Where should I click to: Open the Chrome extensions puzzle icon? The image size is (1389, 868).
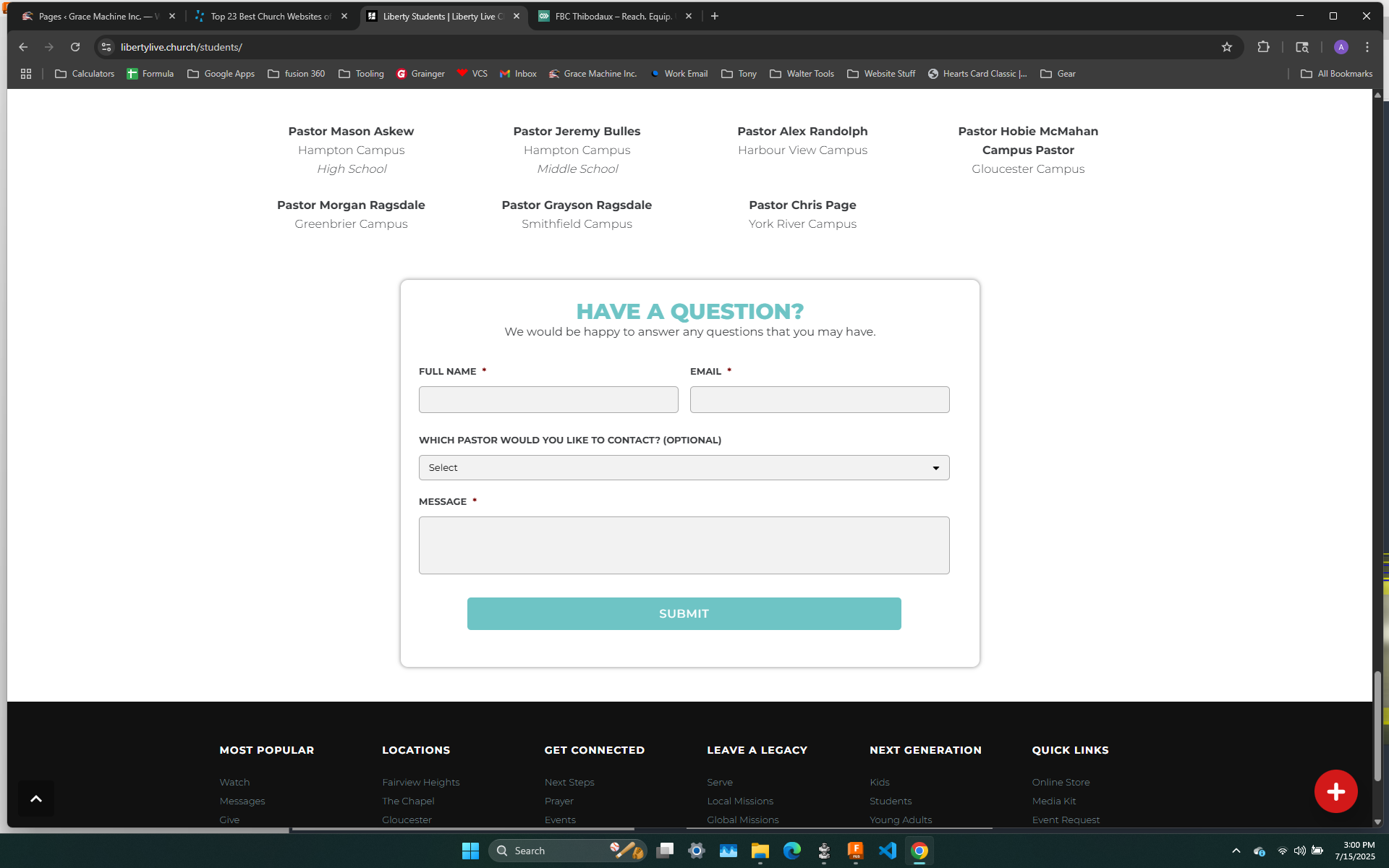[1263, 47]
